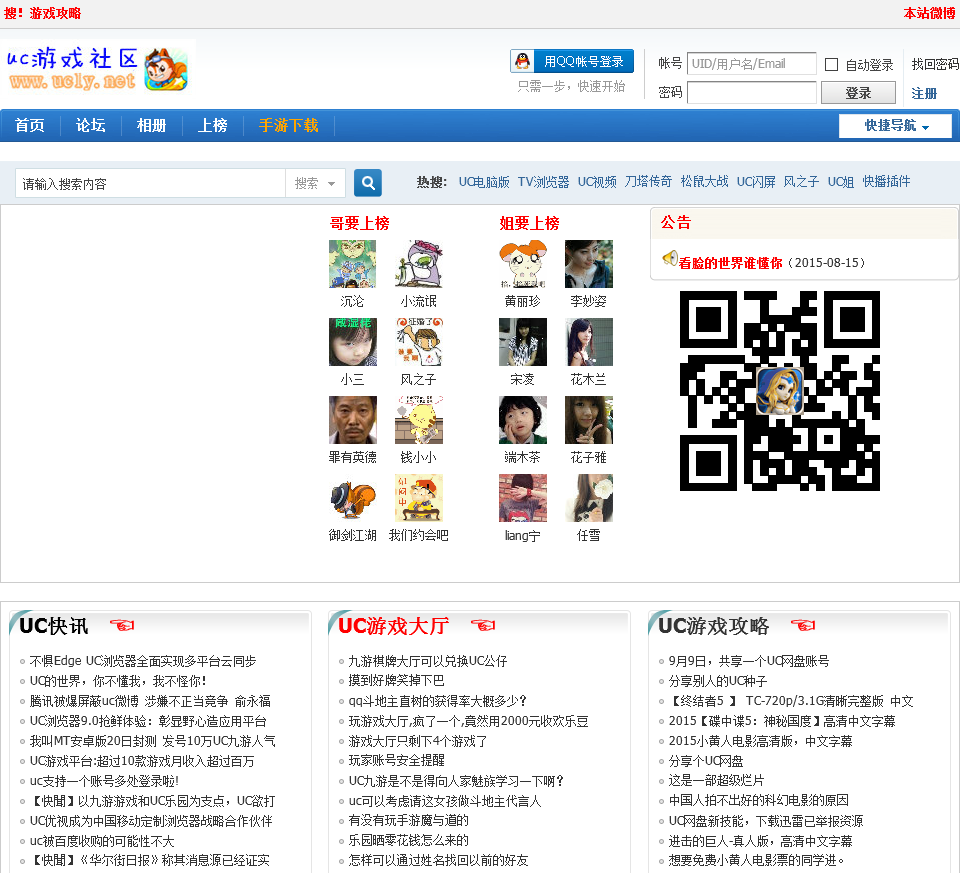Enable the 自动登录 checkbox
The width and height of the screenshot is (960, 873).
point(831,64)
